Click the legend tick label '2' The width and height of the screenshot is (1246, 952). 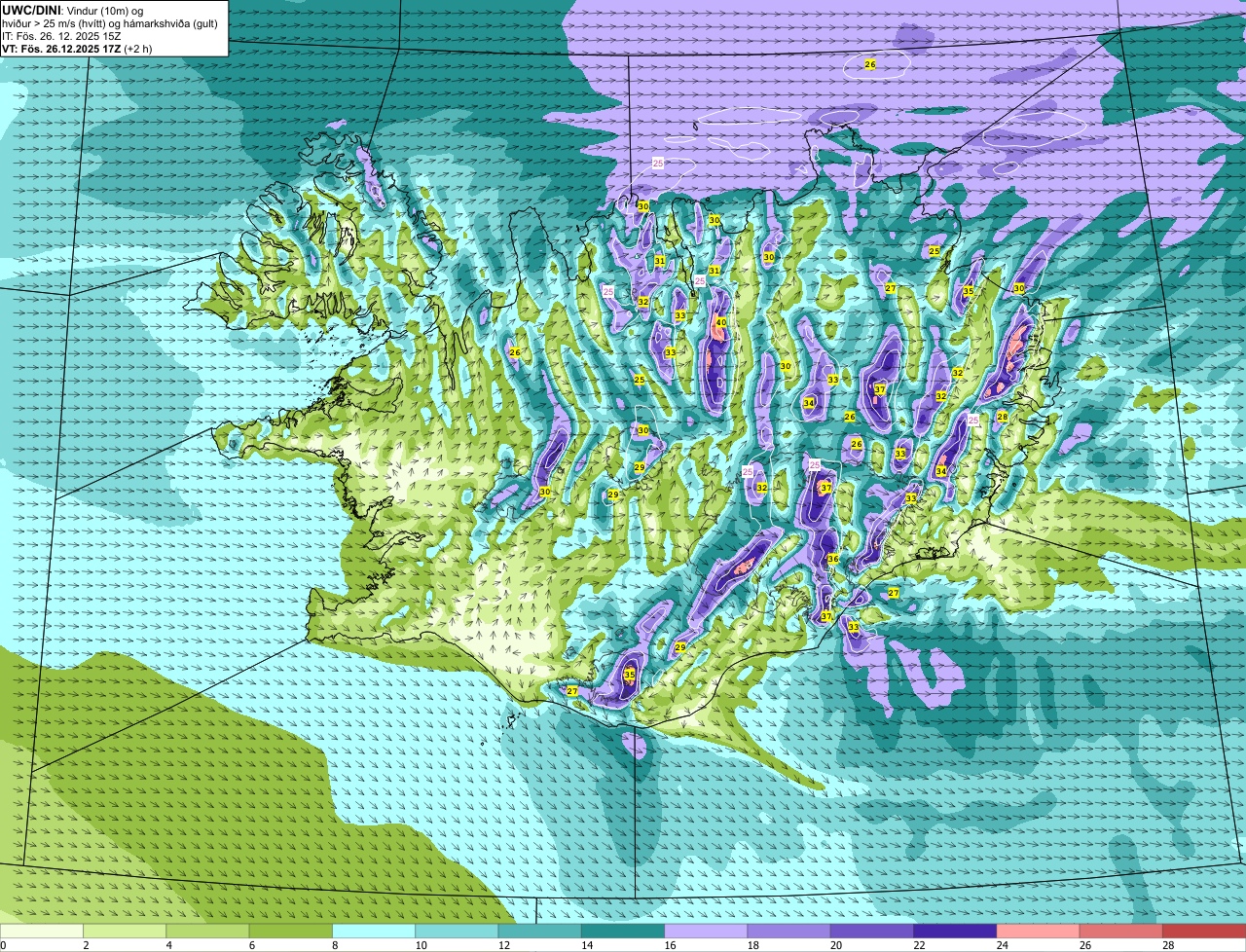[86, 945]
